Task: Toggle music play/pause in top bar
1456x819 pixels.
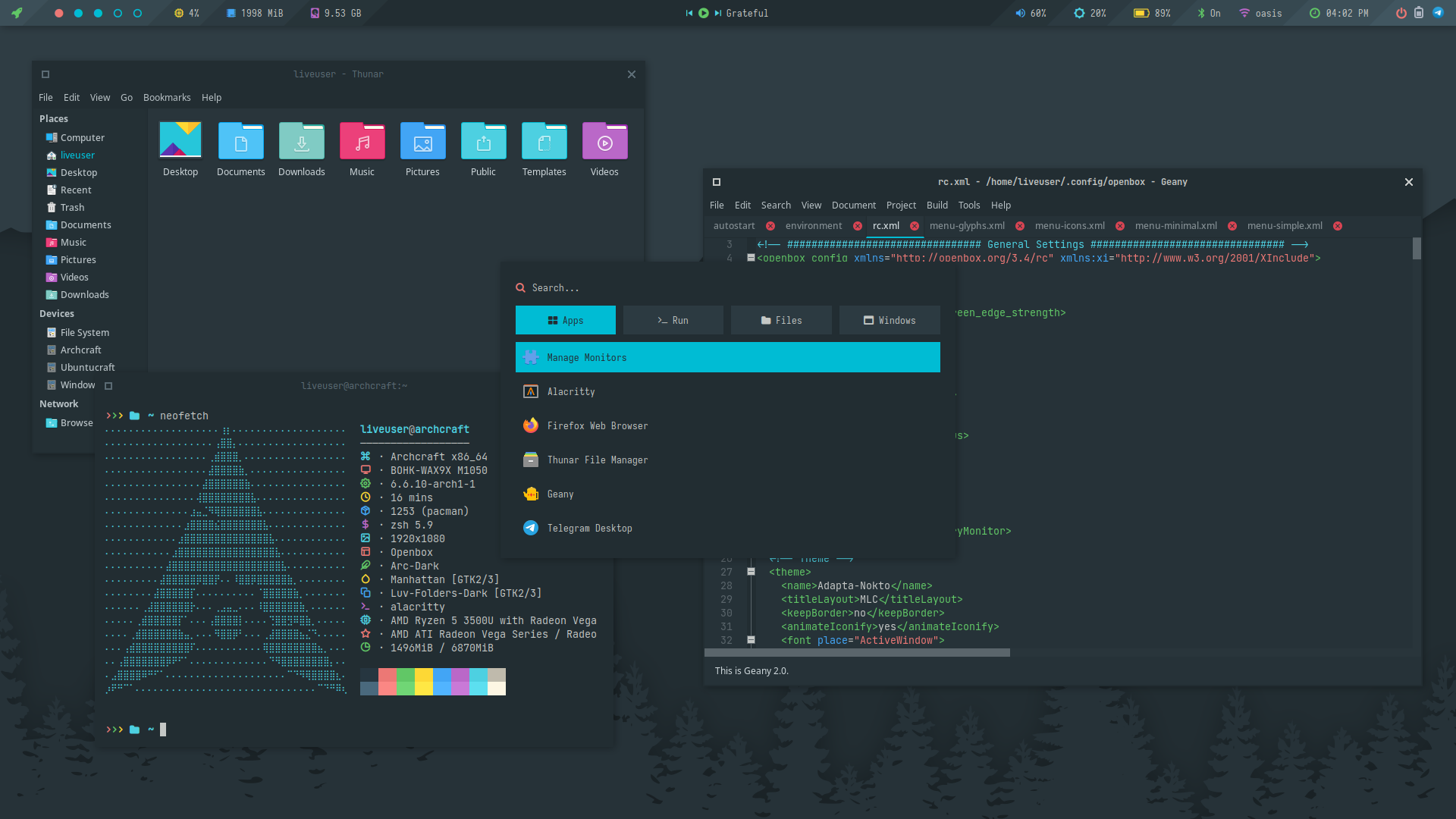Action: coord(704,13)
